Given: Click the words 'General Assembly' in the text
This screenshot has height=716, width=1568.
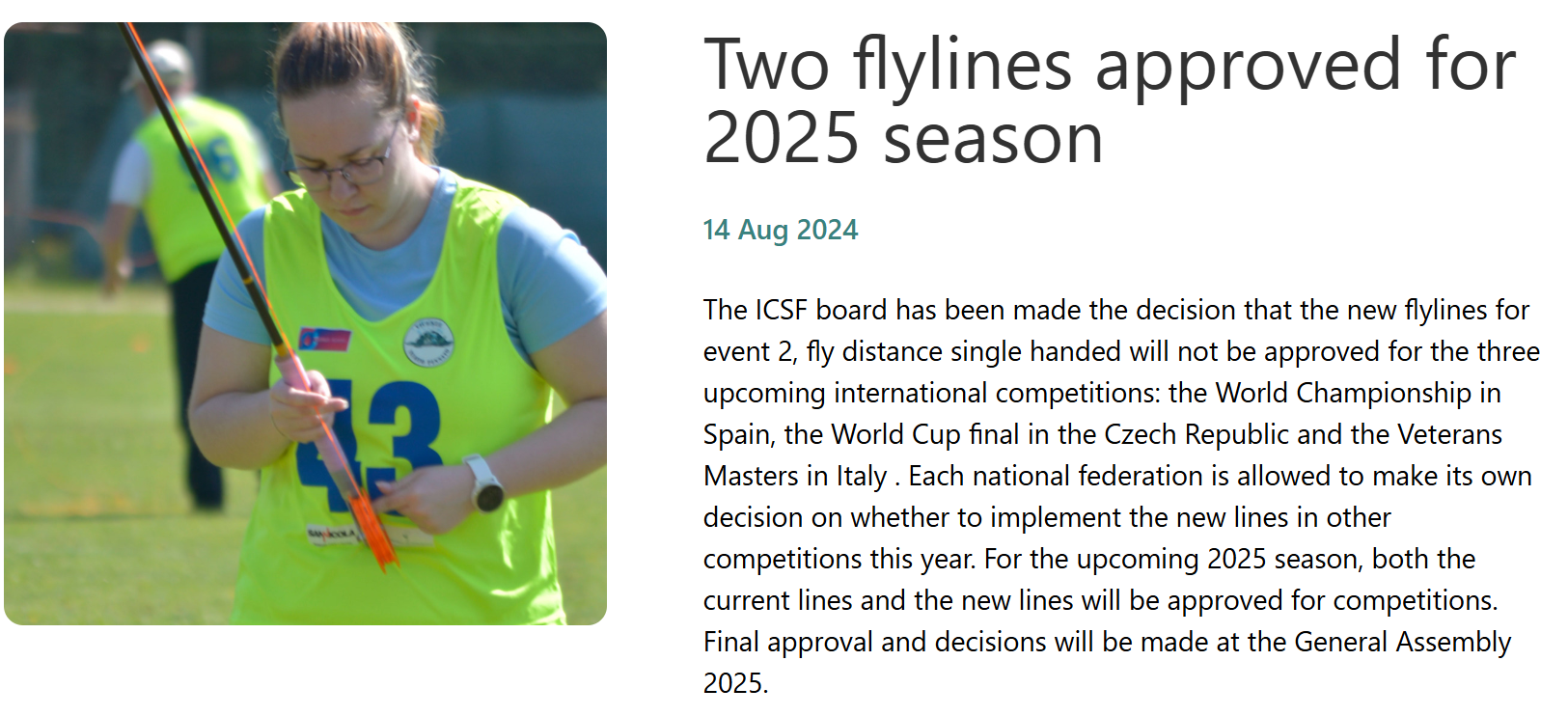Looking at the screenshot, I should point(1402,642).
